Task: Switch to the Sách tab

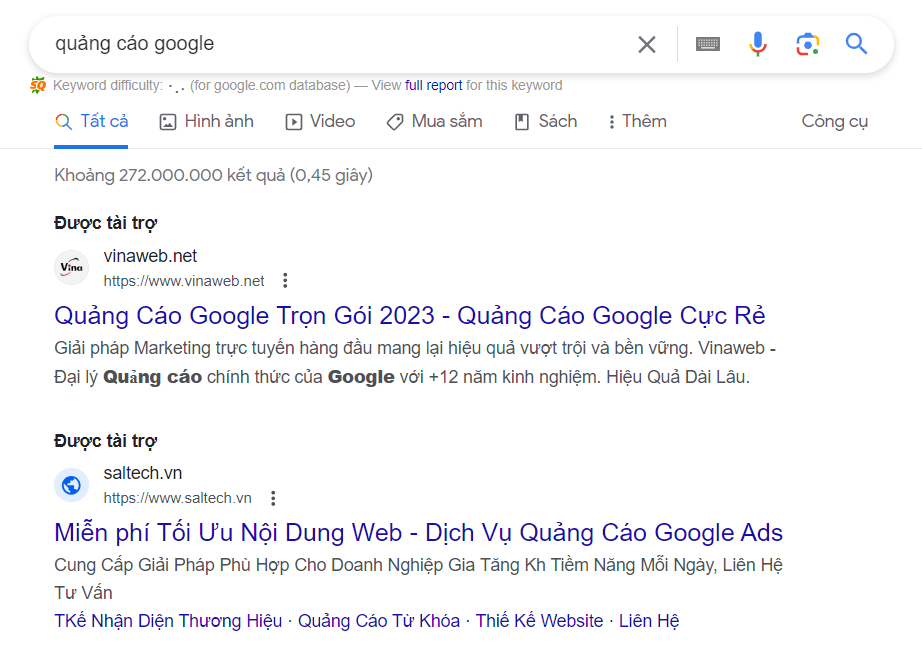Action: pyautogui.click(x=546, y=122)
